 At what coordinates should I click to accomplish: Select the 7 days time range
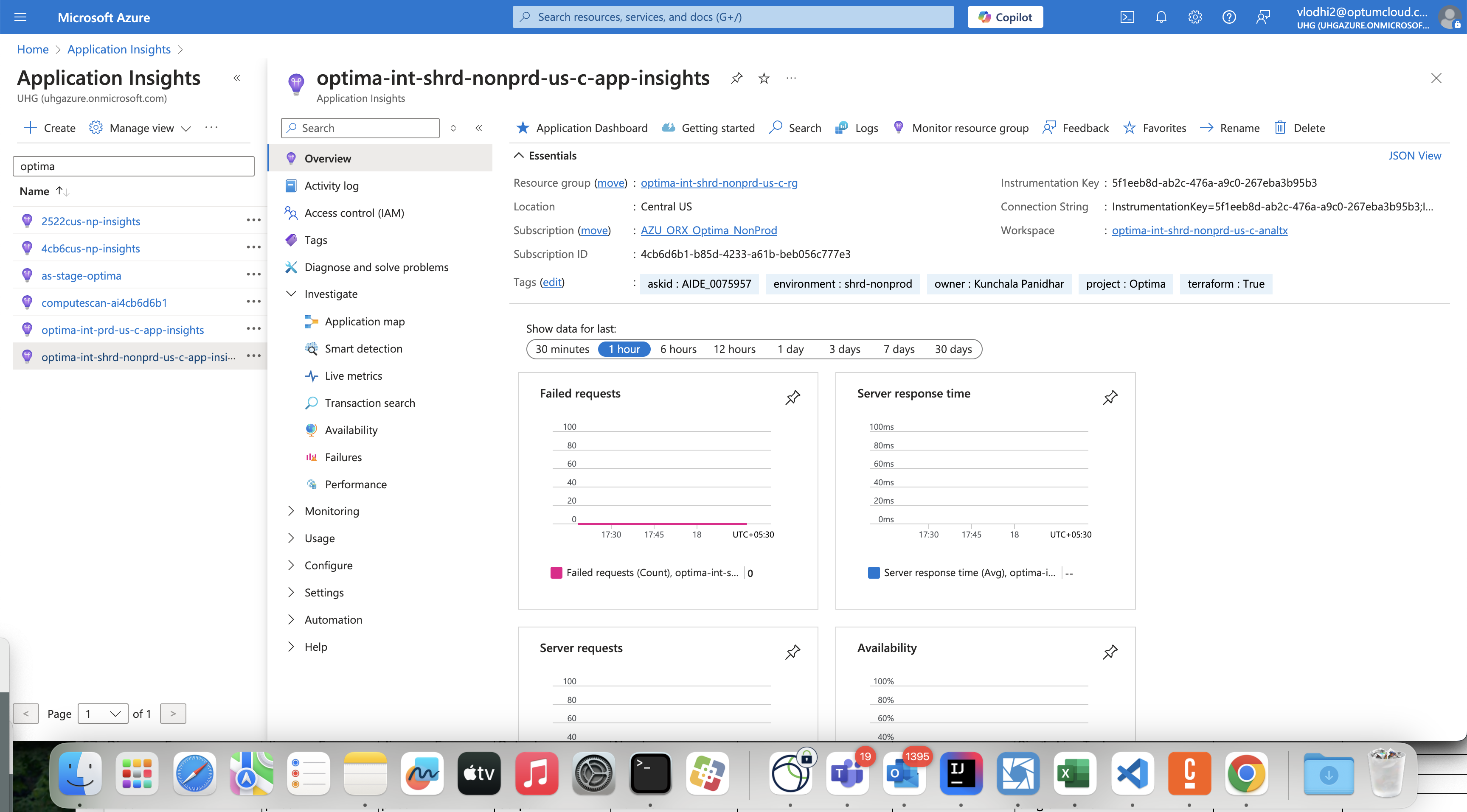[899, 349]
